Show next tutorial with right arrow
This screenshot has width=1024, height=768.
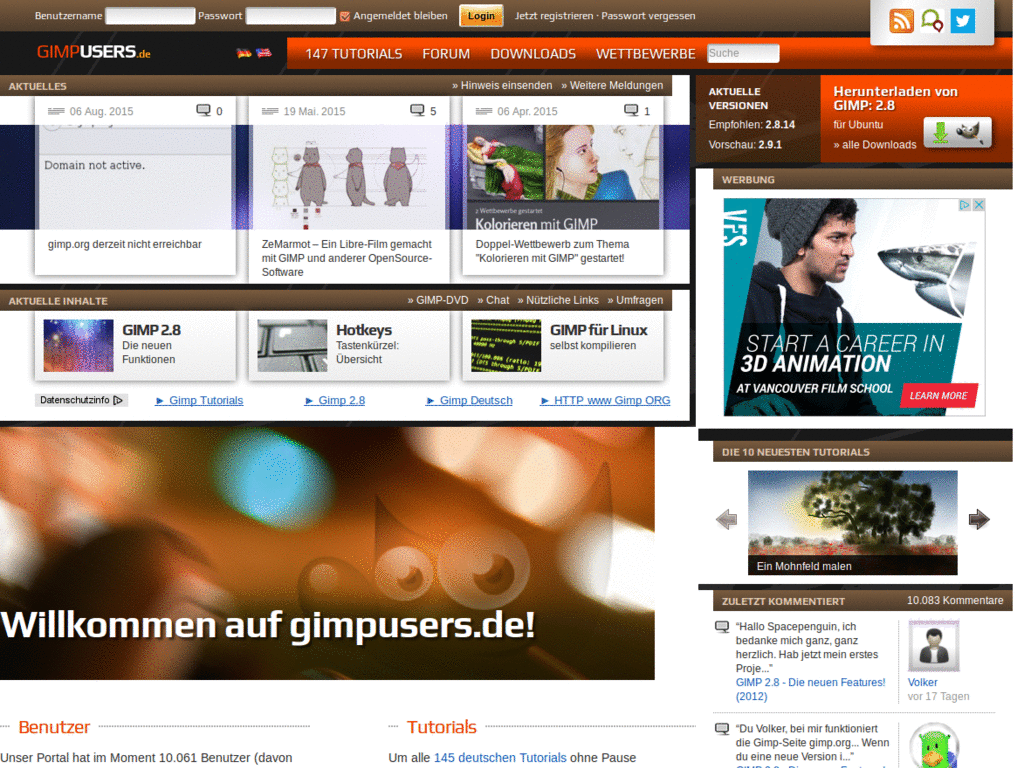pos(979,520)
